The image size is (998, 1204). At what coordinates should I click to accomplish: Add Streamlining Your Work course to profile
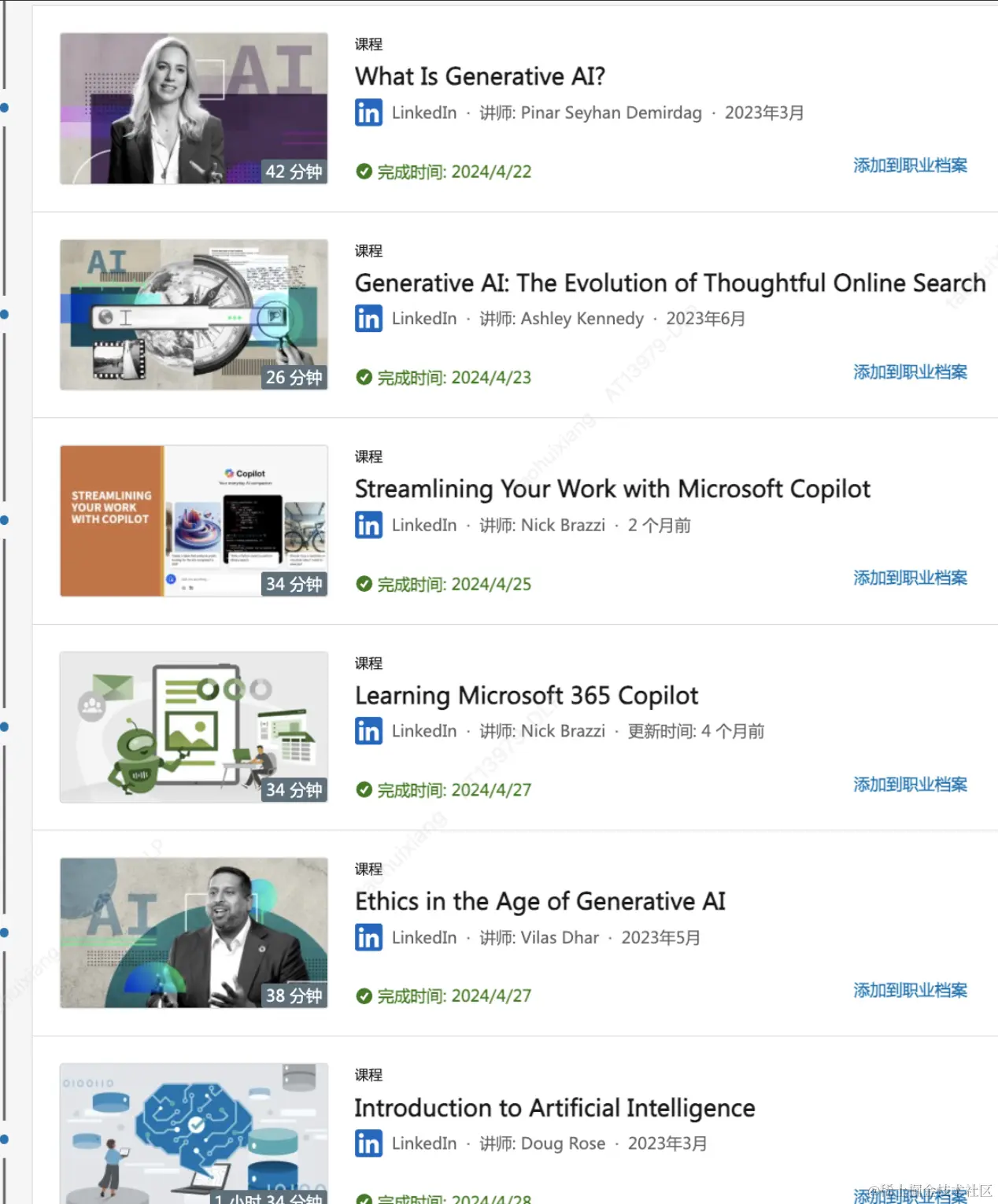[x=911, y=578]
